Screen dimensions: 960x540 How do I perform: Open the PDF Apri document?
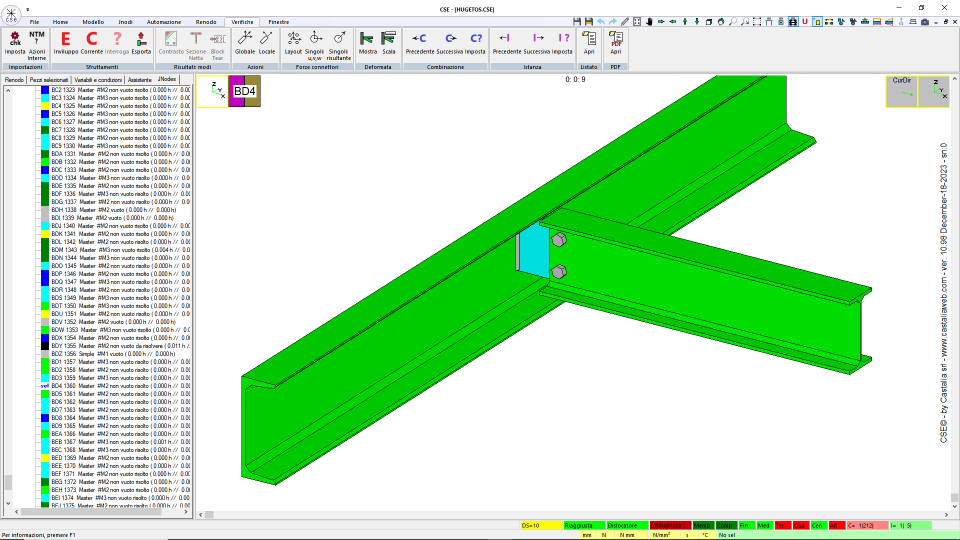pos(616,43)
